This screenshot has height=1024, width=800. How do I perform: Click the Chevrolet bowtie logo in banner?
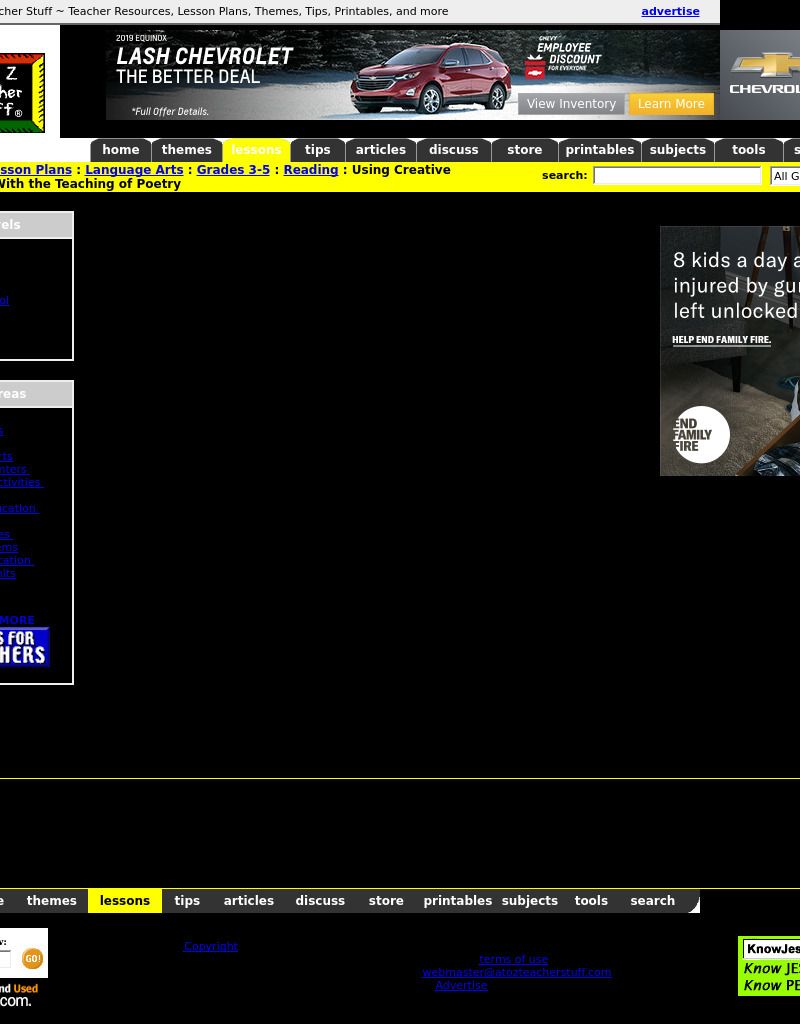pos(765,66)
